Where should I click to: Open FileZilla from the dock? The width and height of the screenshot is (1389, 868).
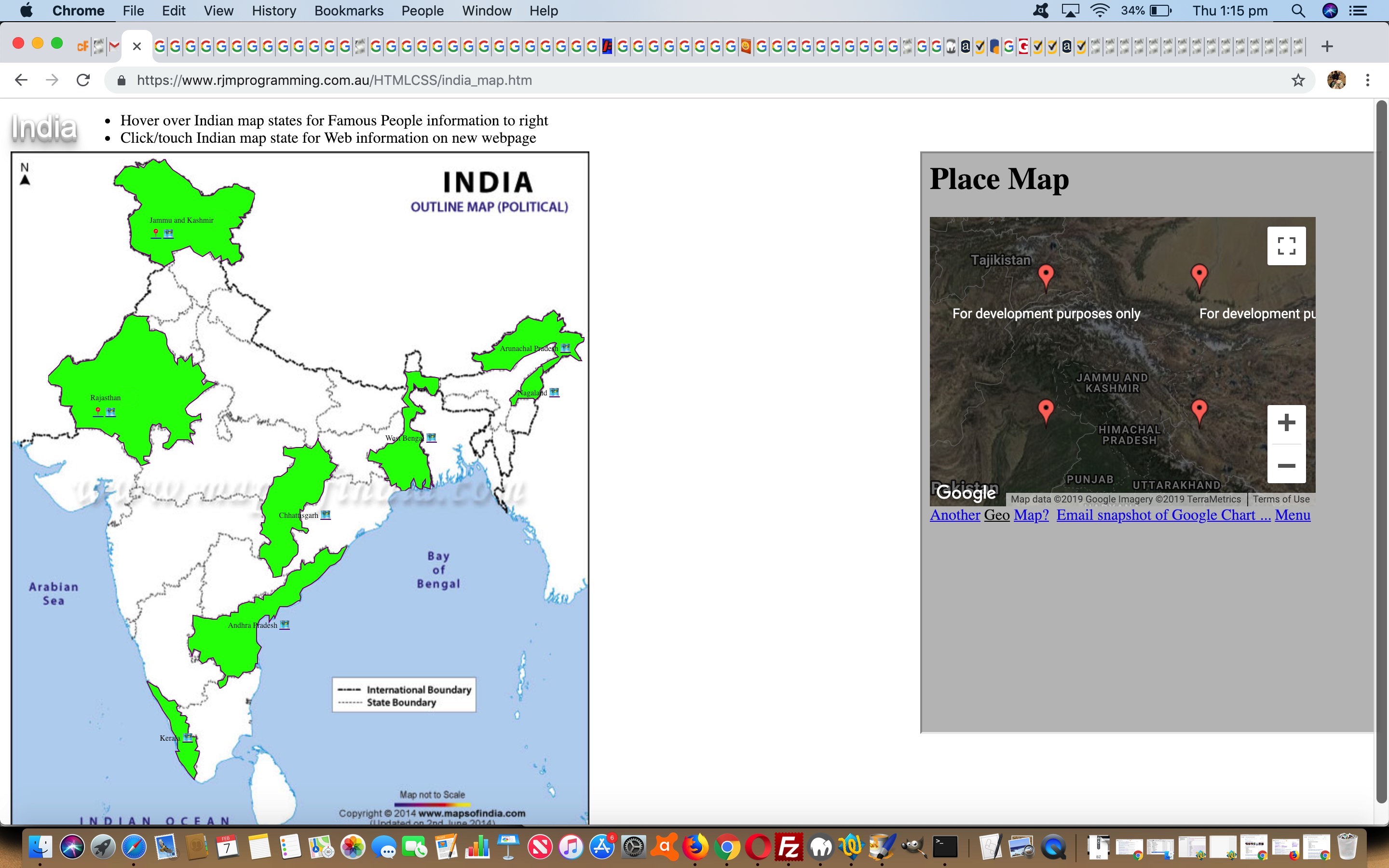pos(788,847)
